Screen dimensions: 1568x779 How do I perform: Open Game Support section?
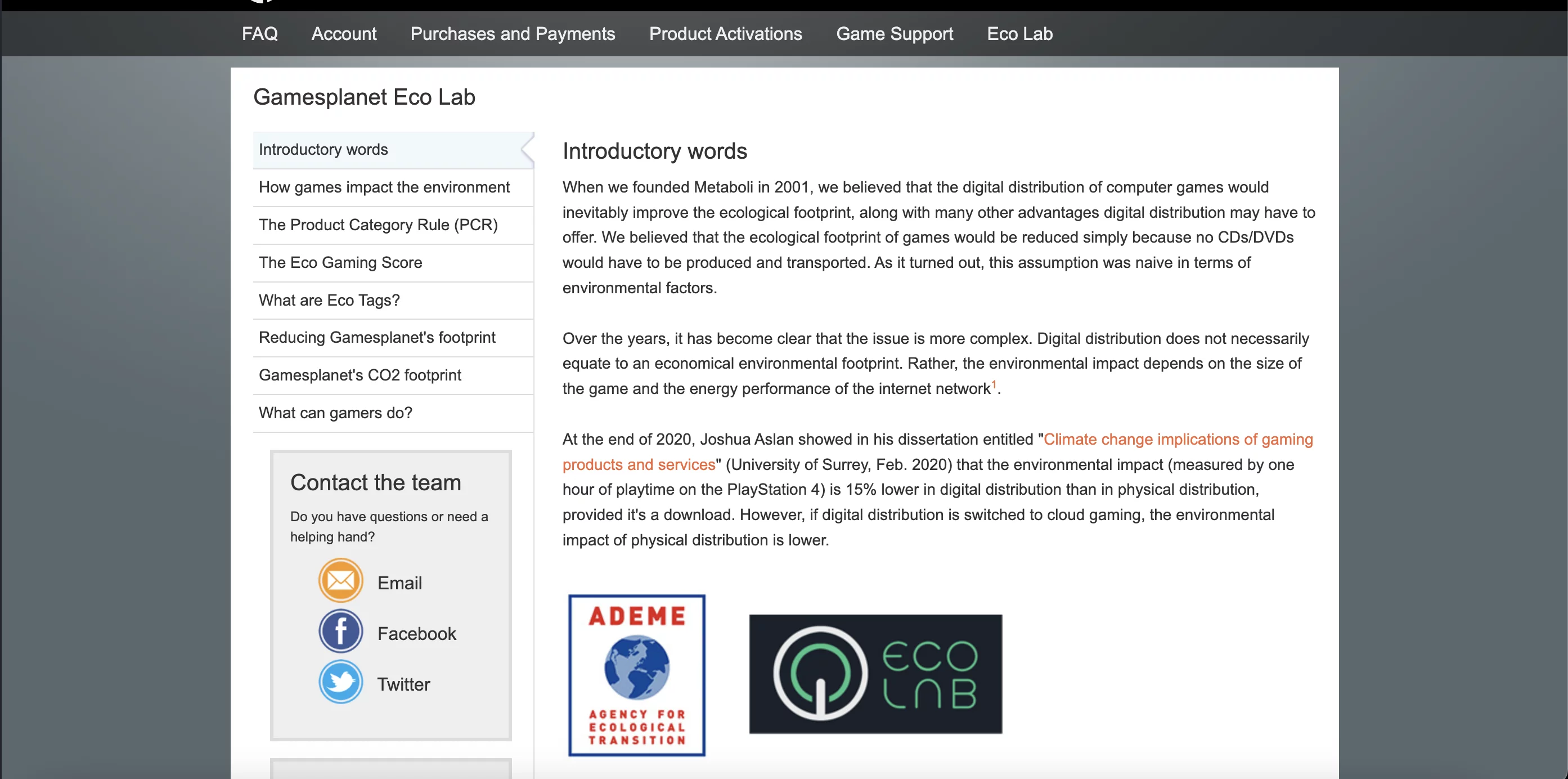pyautogui.click(x=894, y=34)
